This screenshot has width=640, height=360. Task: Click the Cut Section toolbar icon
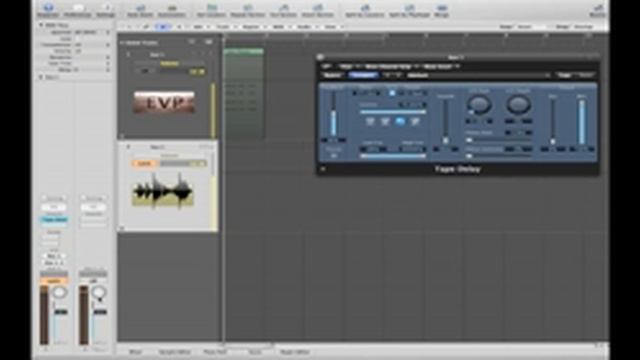click(x=283, y=10)
